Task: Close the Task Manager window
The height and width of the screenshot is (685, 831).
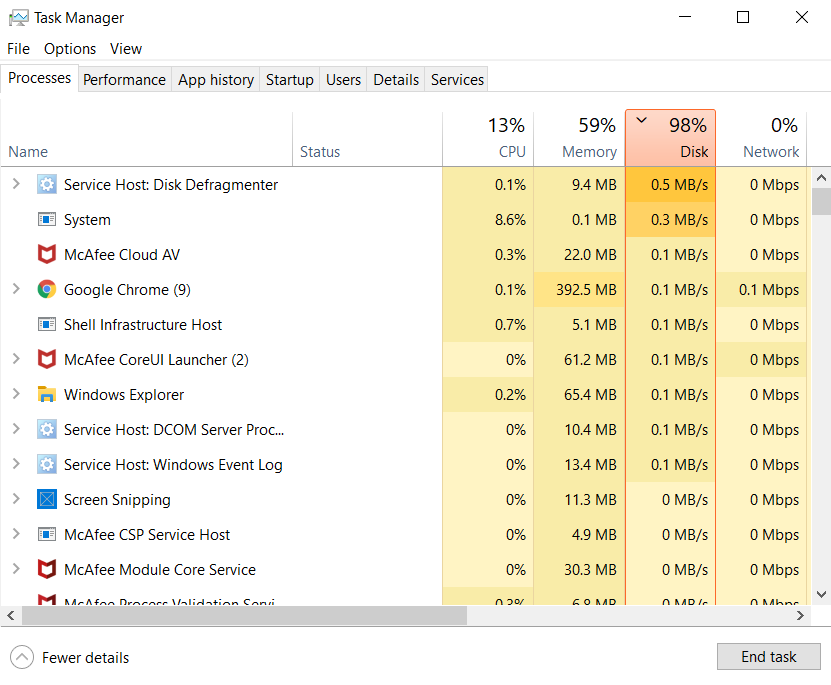Action: (801, 17)
